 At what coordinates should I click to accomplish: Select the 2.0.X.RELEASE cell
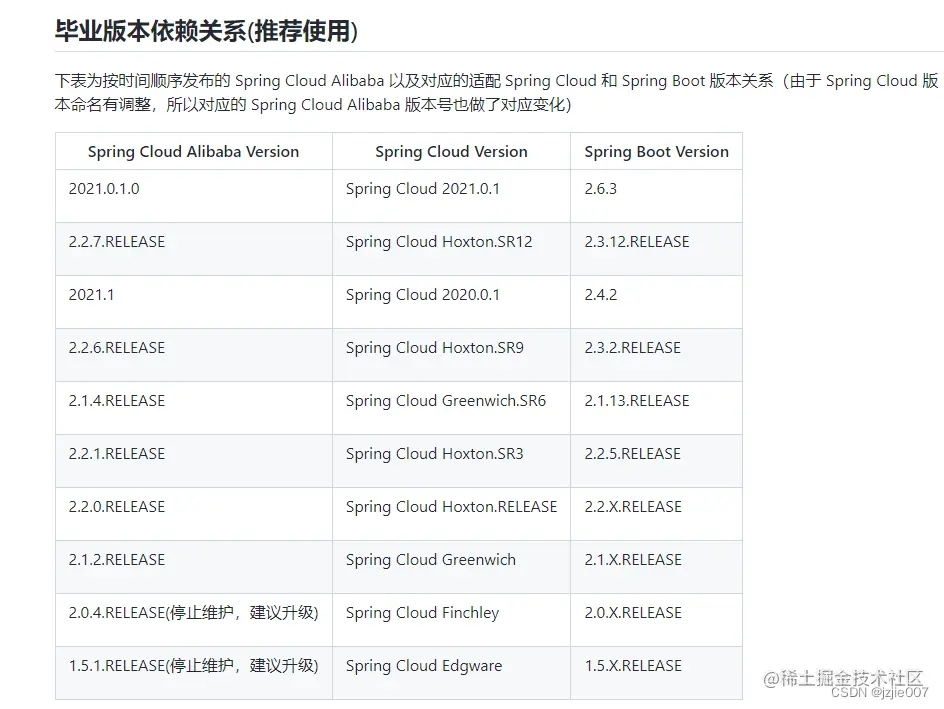[656, 620]
